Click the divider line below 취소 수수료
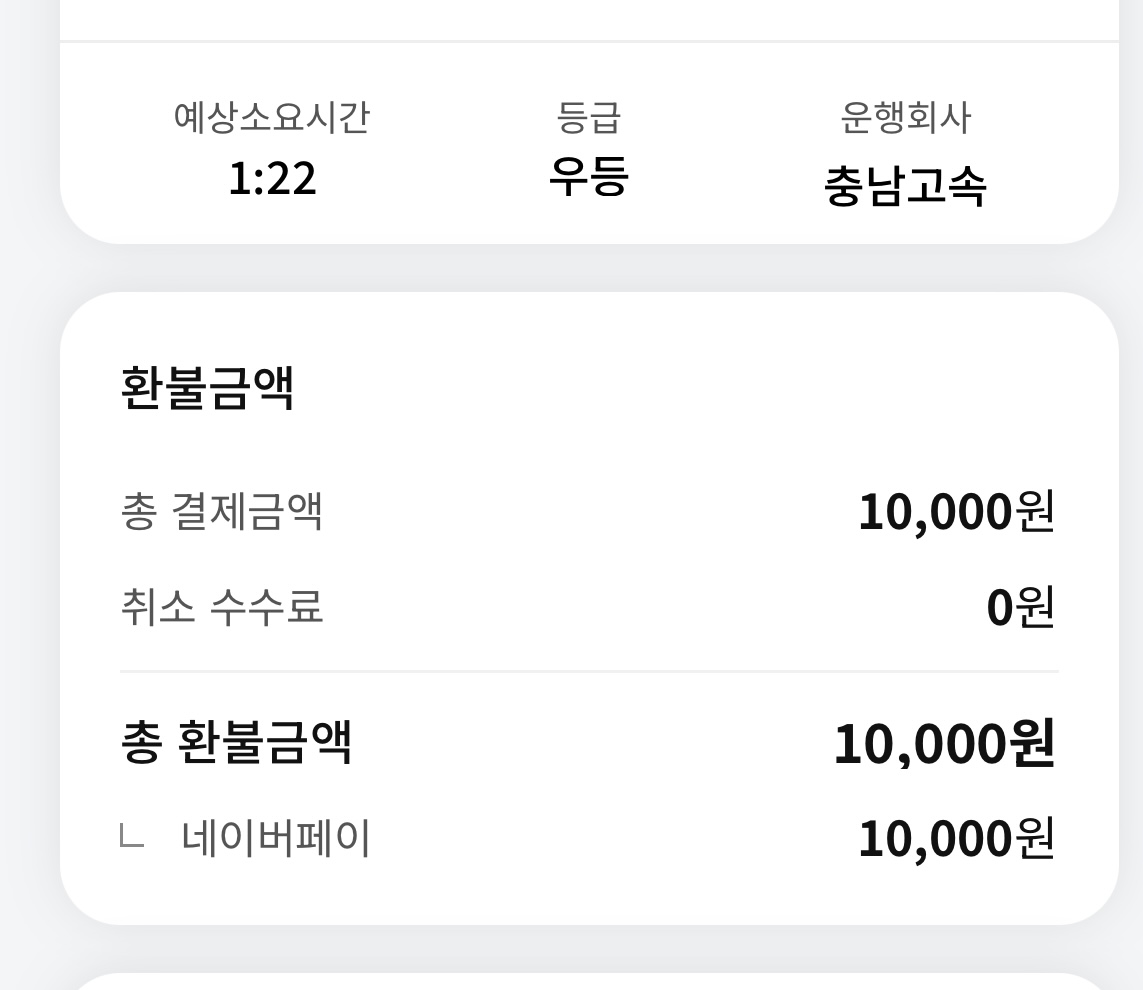This screenshot has height=990, width=1143. click(x=588, y=671)
